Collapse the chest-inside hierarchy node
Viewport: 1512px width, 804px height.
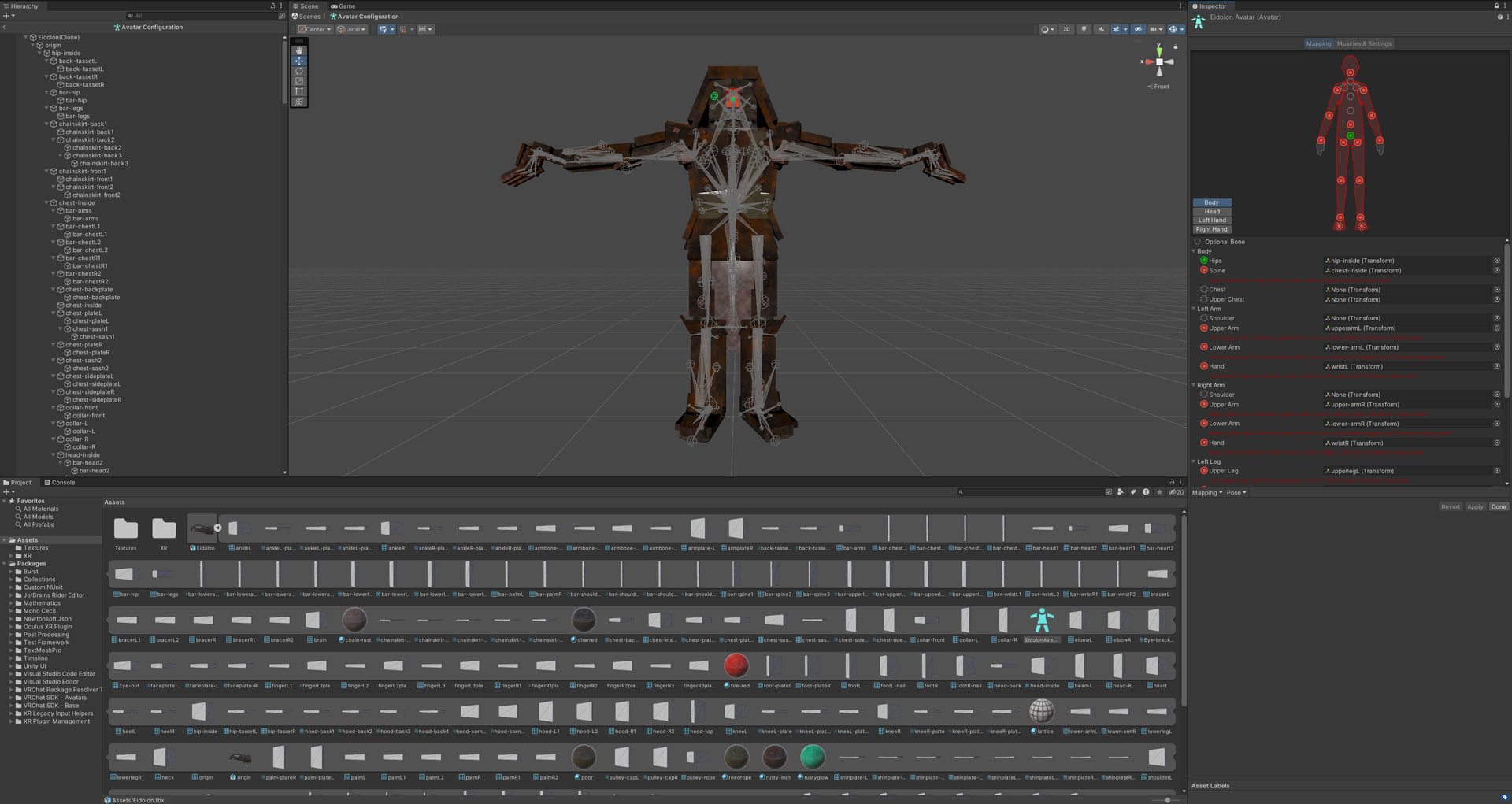[x=46, y=203]
